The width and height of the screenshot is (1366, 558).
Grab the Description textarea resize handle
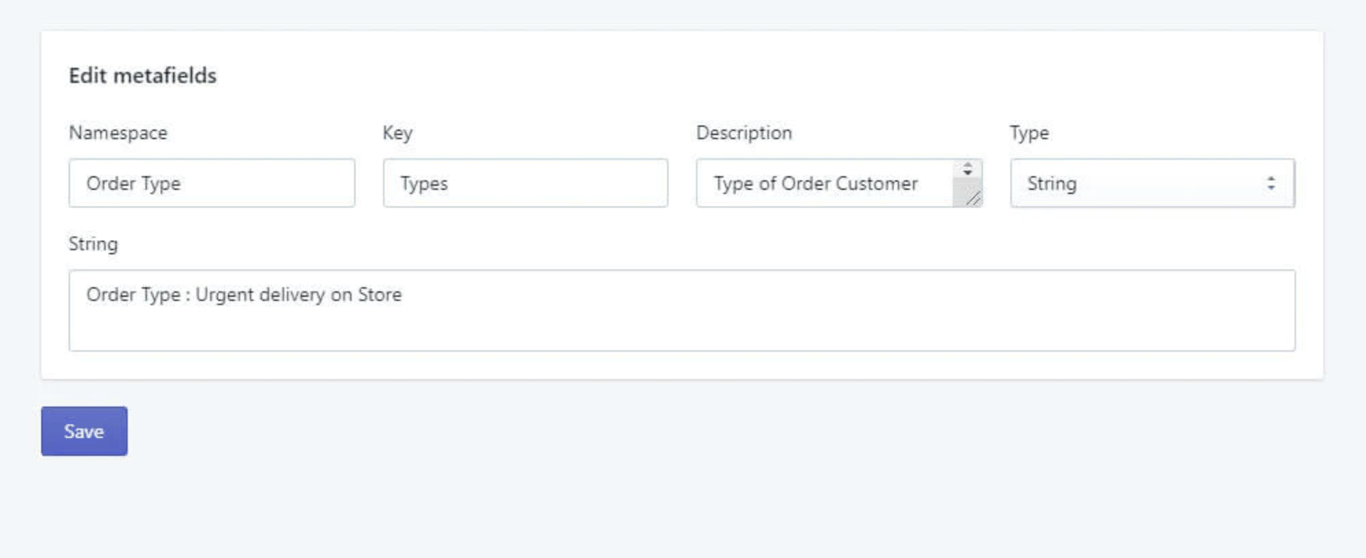tap(973, 199)
